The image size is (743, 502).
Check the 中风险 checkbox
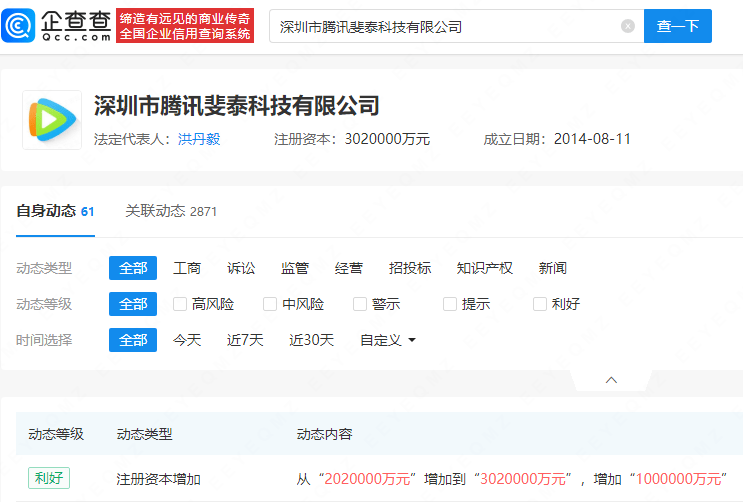click(x=270, y=304)
